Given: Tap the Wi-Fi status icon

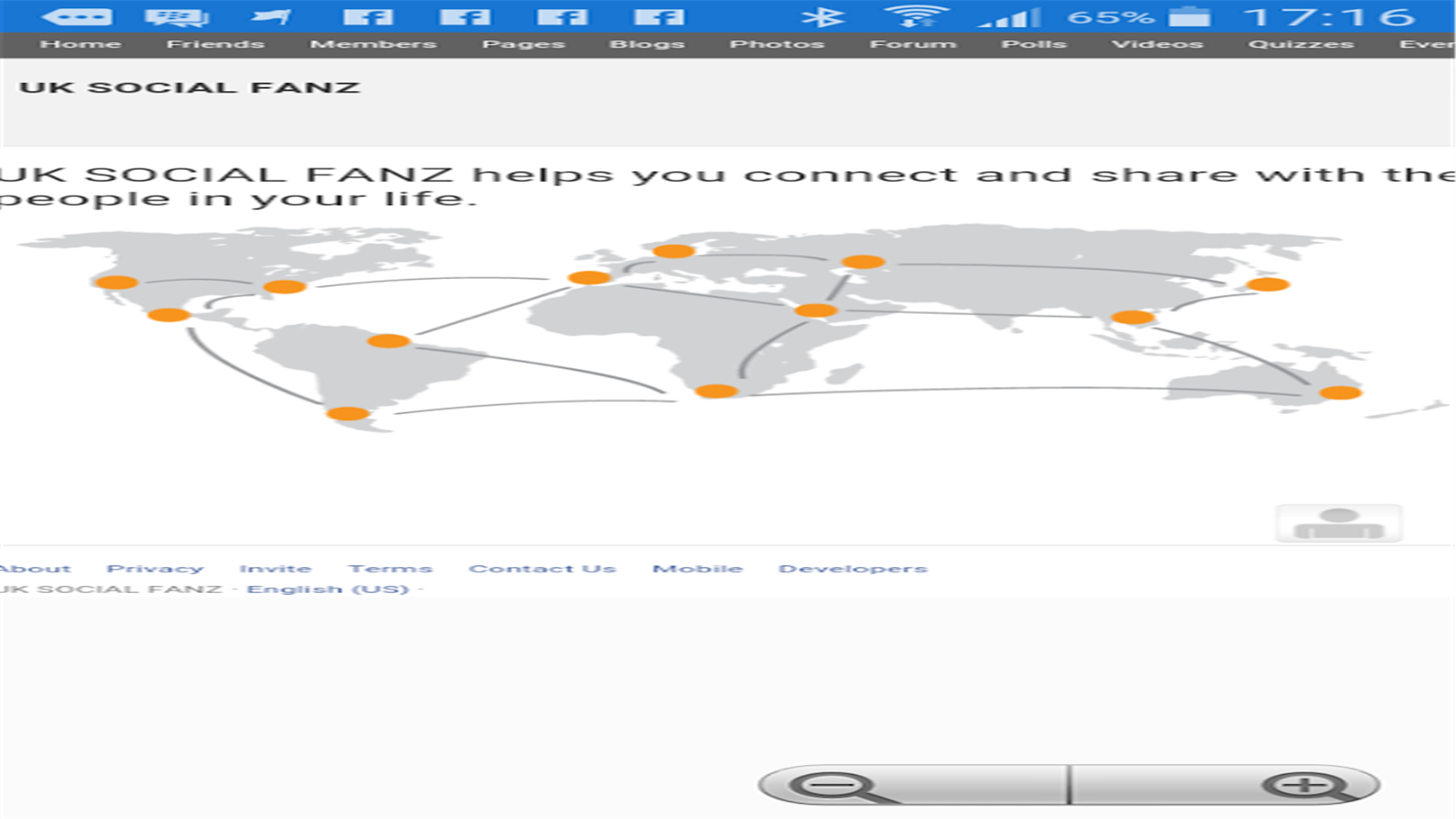Looking at the screenshot, I should point(916,17).
